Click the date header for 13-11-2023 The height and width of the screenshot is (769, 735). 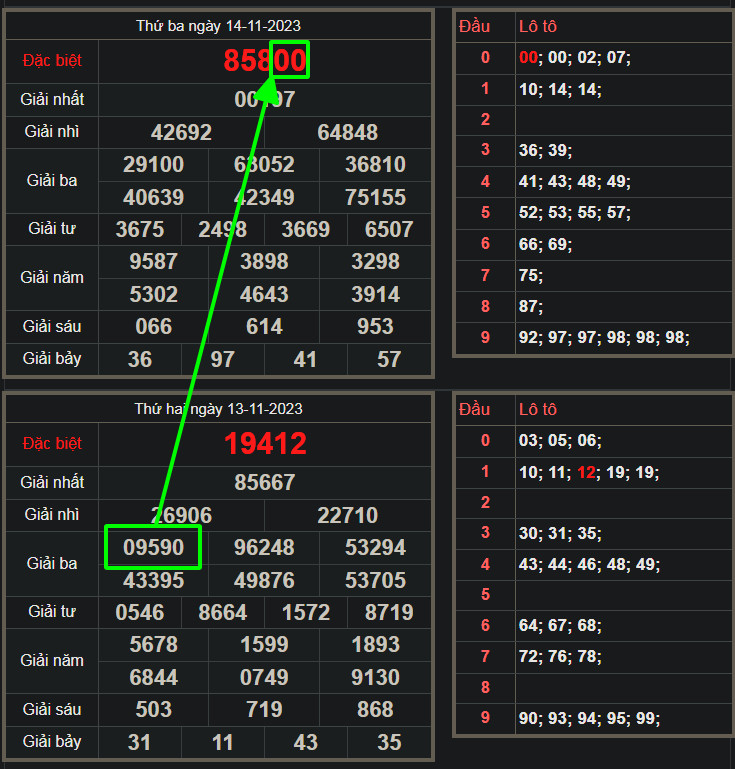pyautogui.click(x=218, y=409)
